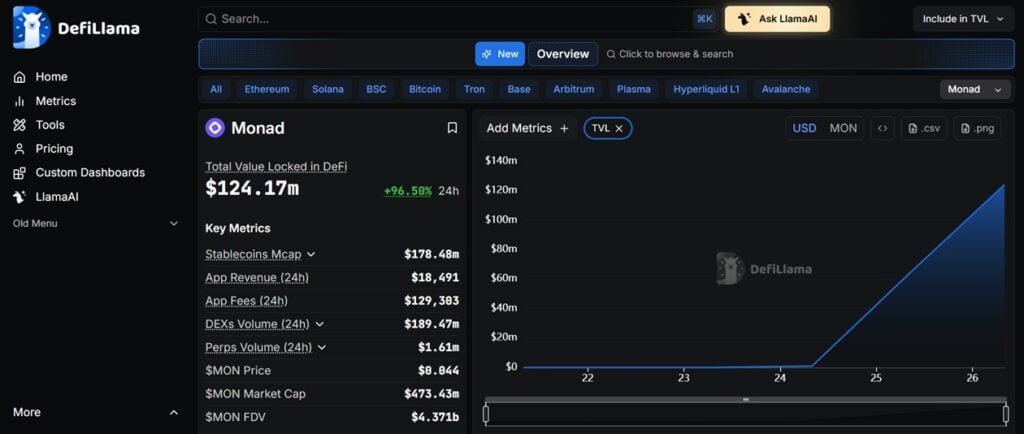Open the embed chart code icon
Viewport: 1024px width, 434px height.
click(881, 128)
